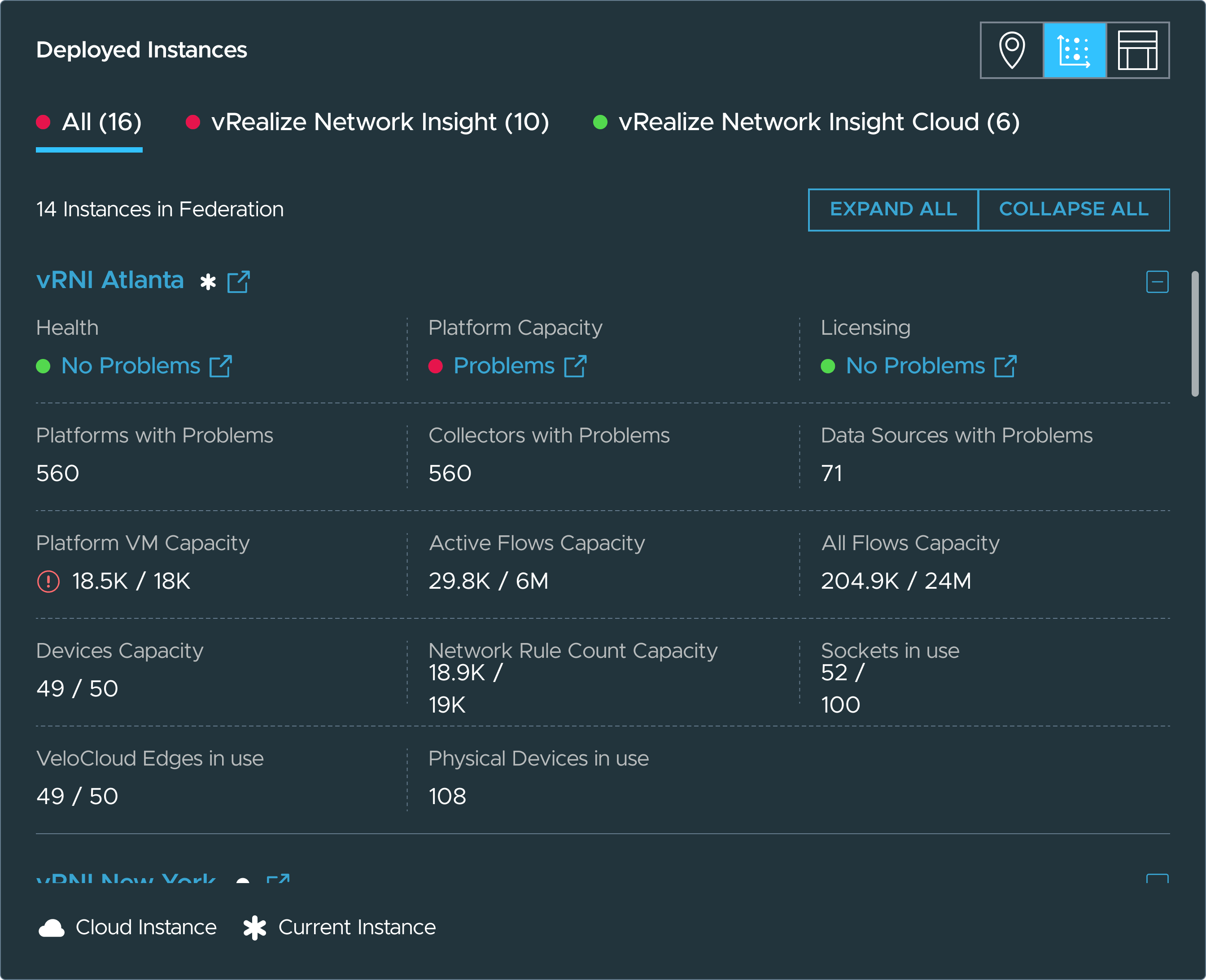Click the VeloCloud Edges in use value
1206x980 pixels.
[x=77, y=796]
